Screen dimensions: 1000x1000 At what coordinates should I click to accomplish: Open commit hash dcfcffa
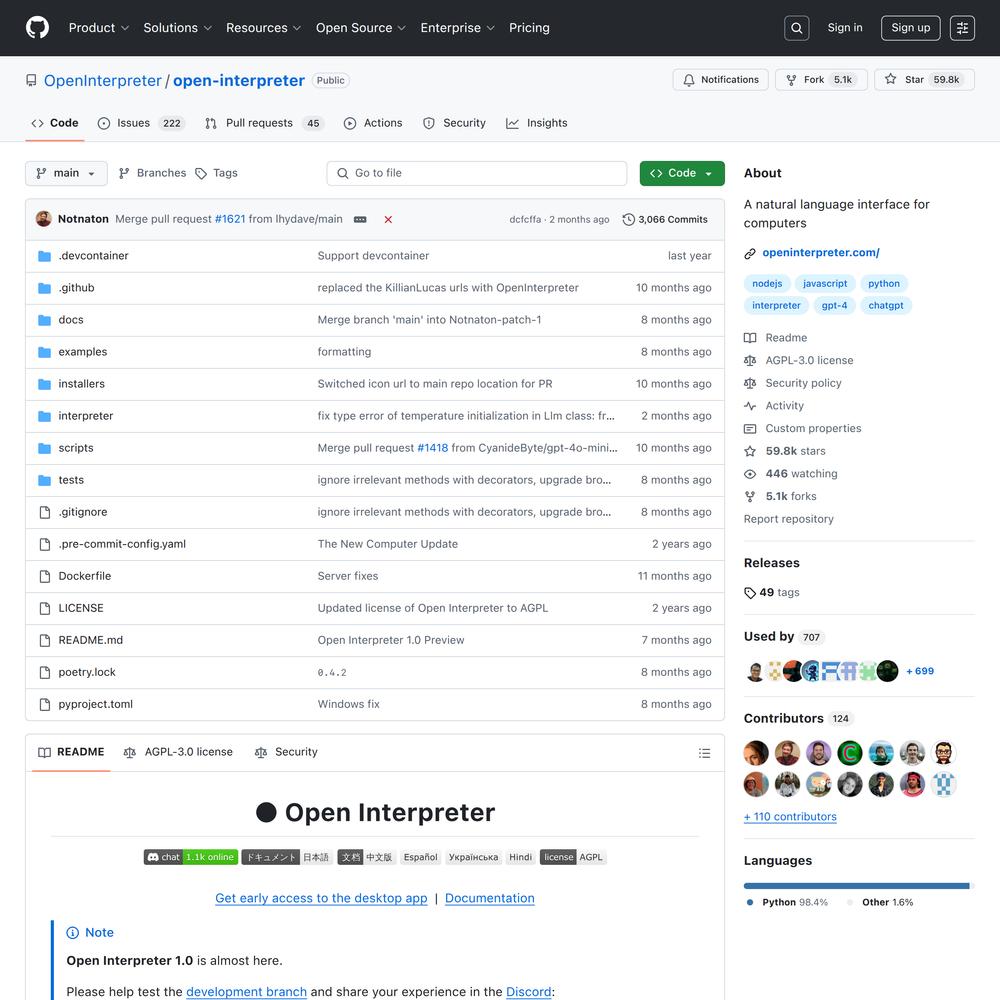pos(525,219)
